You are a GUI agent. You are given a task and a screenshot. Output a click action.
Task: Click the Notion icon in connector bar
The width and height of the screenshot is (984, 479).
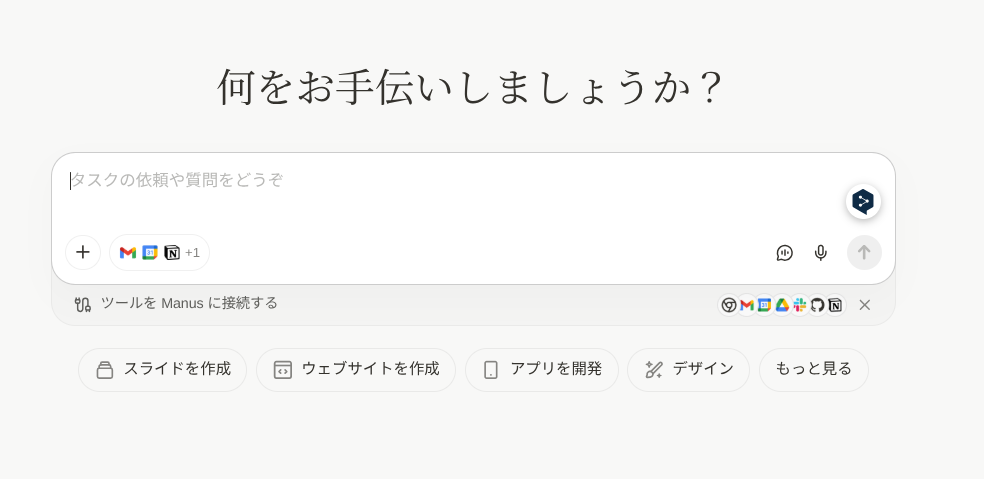[835, 305]
